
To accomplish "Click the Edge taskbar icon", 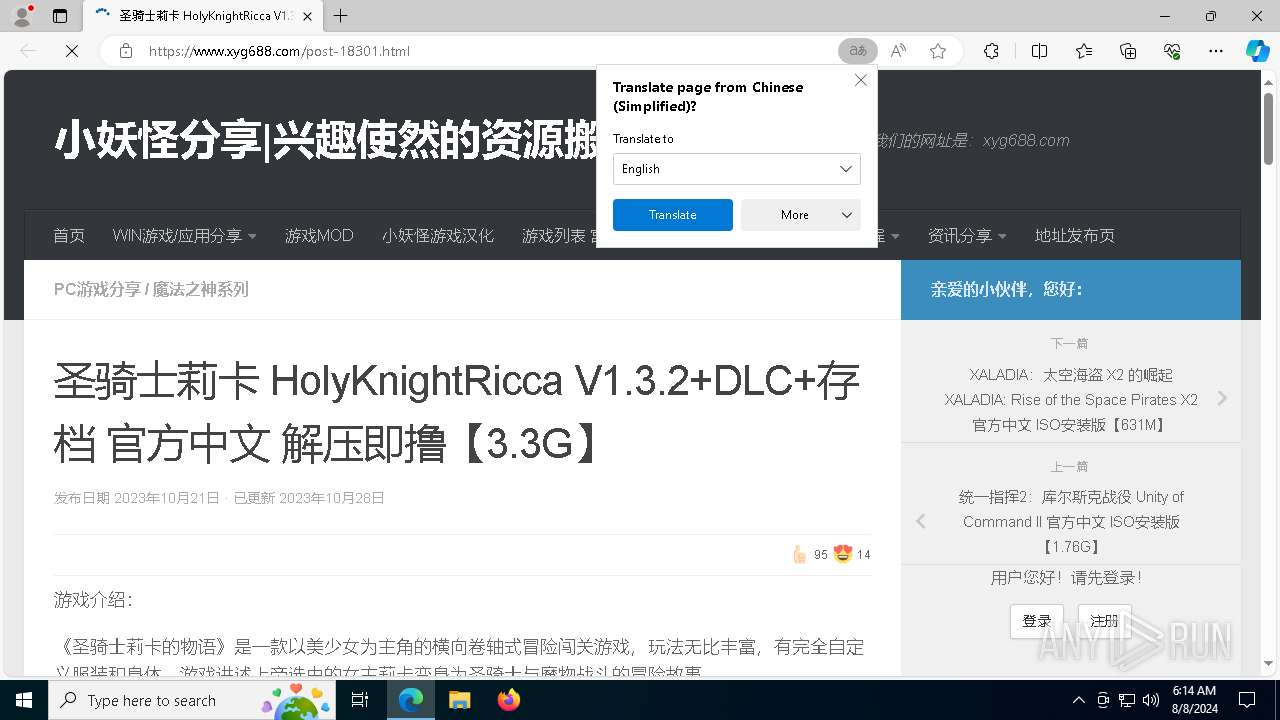I will (x=411, y=700).
